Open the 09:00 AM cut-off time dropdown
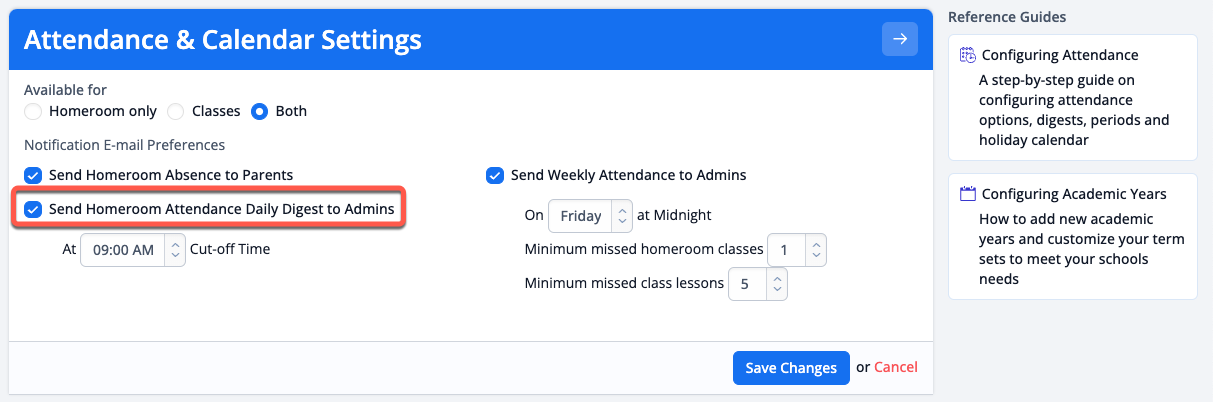This screenshot has height=402, width=1213. 132,249
